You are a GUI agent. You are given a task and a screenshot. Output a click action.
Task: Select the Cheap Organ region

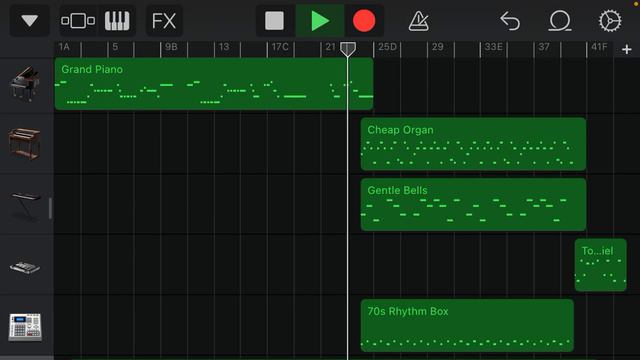(x=473, y=144)
